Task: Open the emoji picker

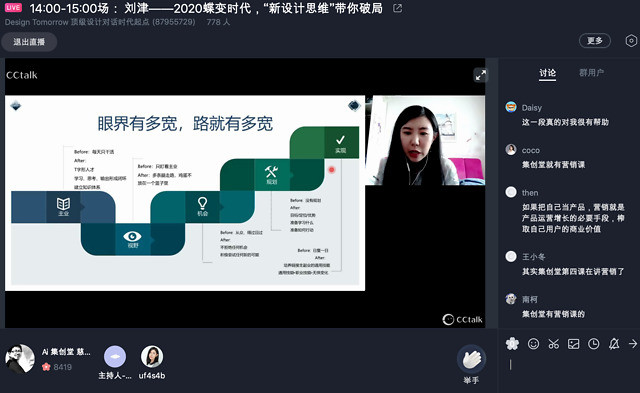Action: coord(533,344)
